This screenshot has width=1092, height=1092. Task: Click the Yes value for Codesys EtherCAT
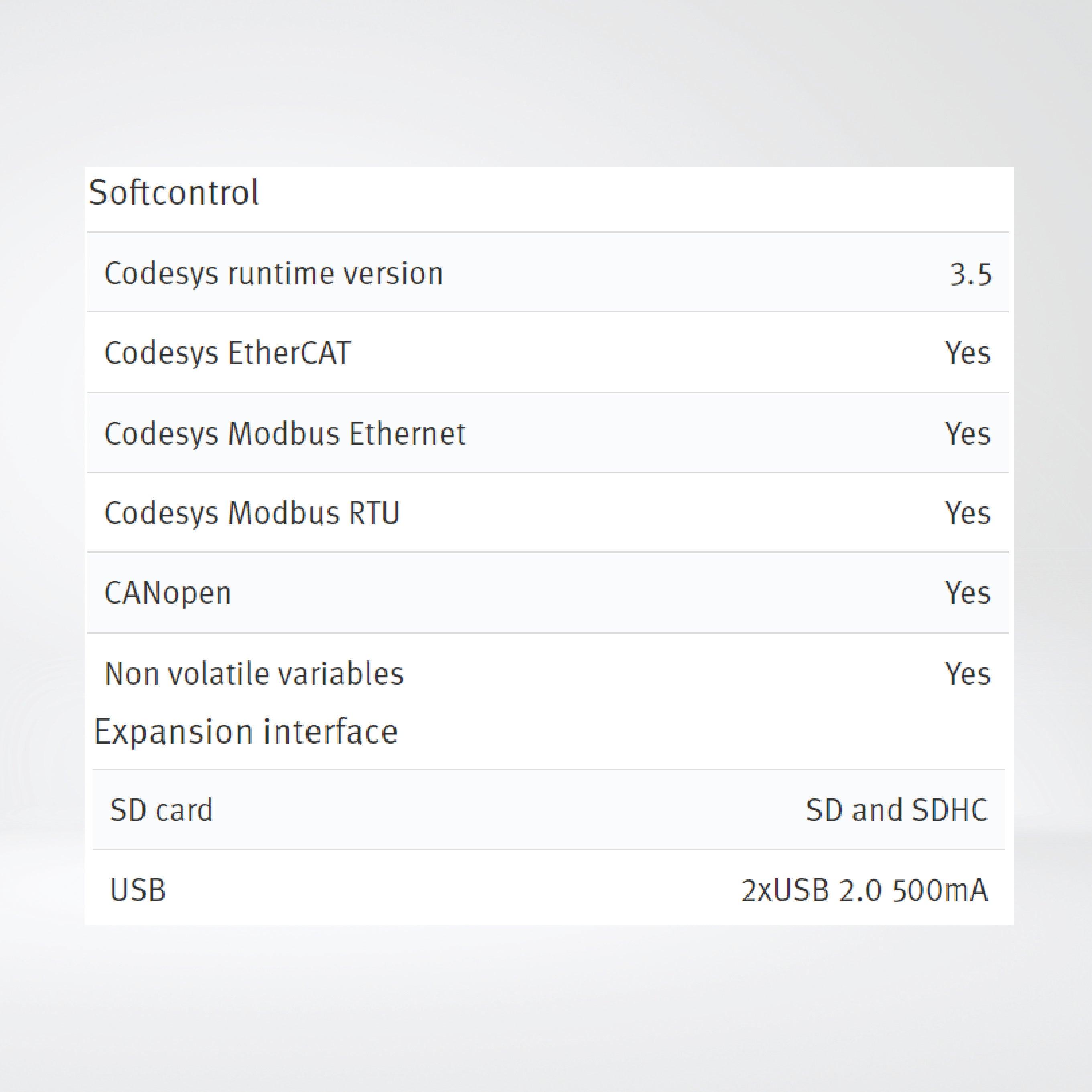pyautogui.click(x=968, y=353)
